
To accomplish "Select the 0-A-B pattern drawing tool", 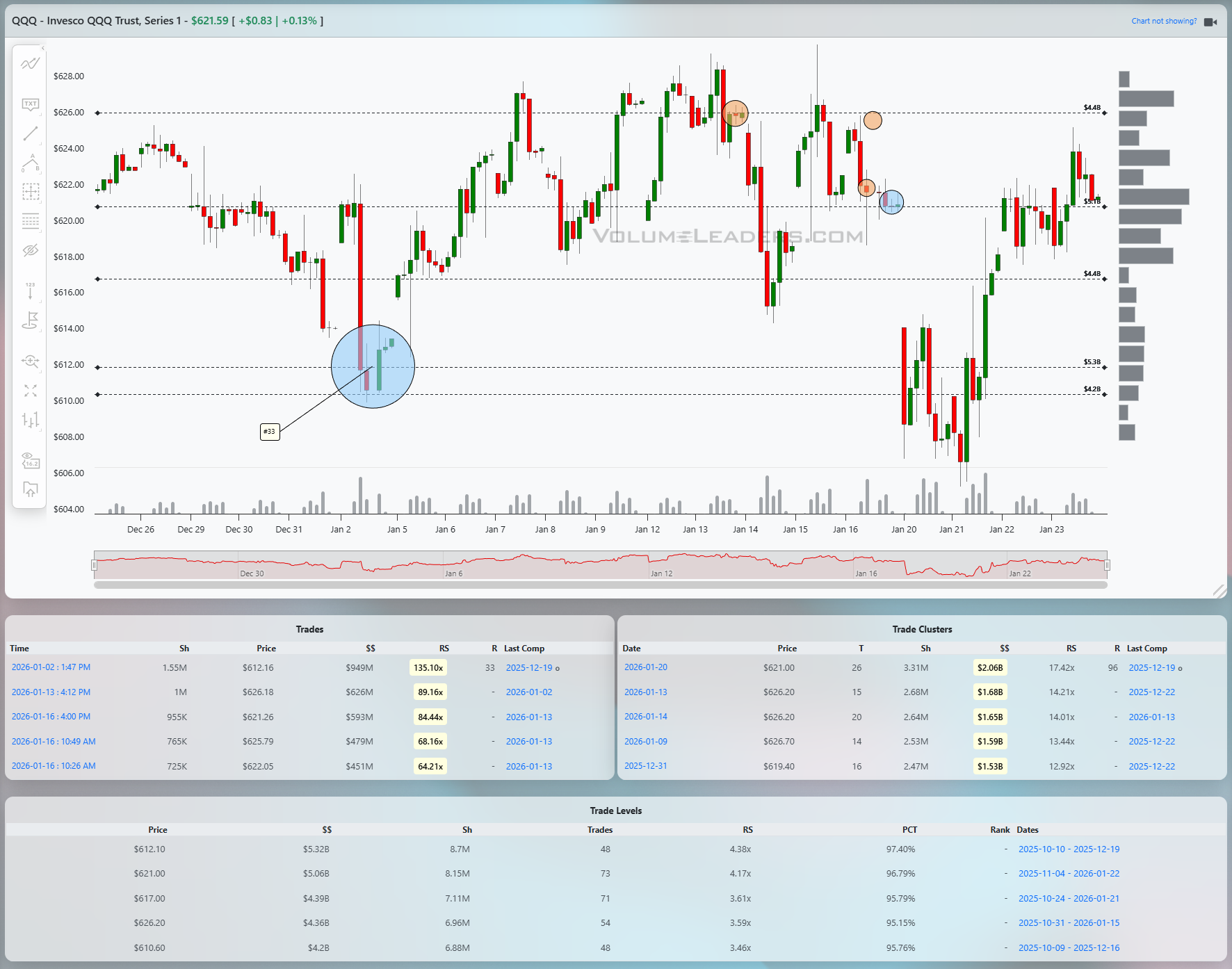I will point(30,163).
